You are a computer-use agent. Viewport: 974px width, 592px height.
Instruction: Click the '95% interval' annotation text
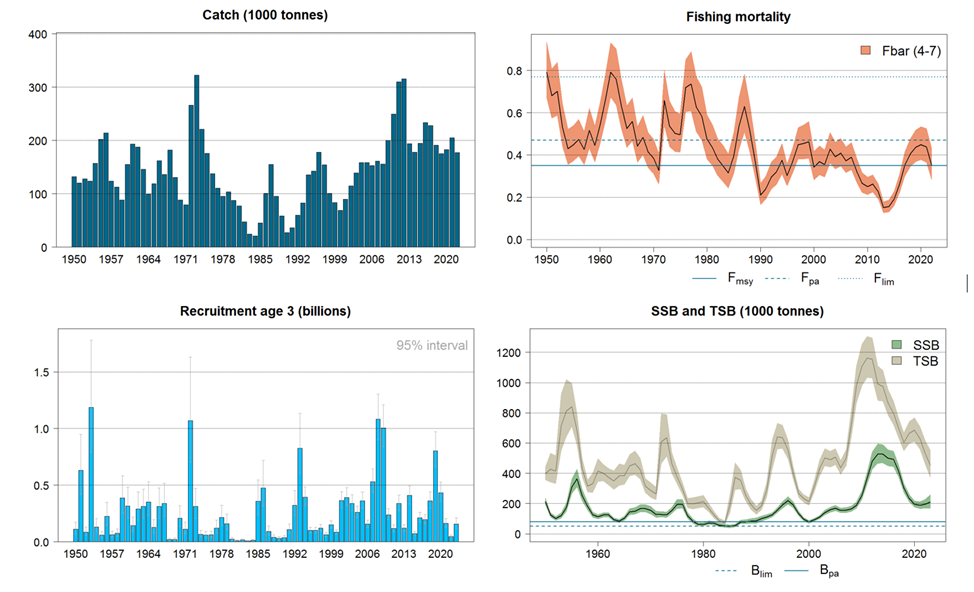432,345
